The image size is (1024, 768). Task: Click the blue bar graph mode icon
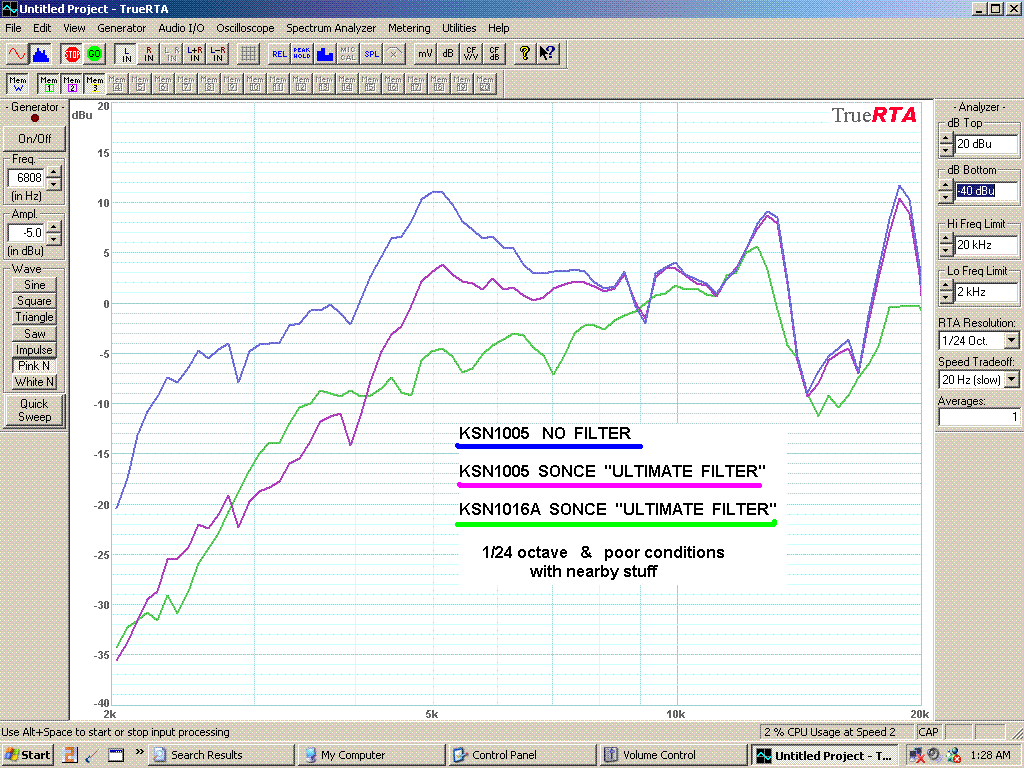point(325,54)
